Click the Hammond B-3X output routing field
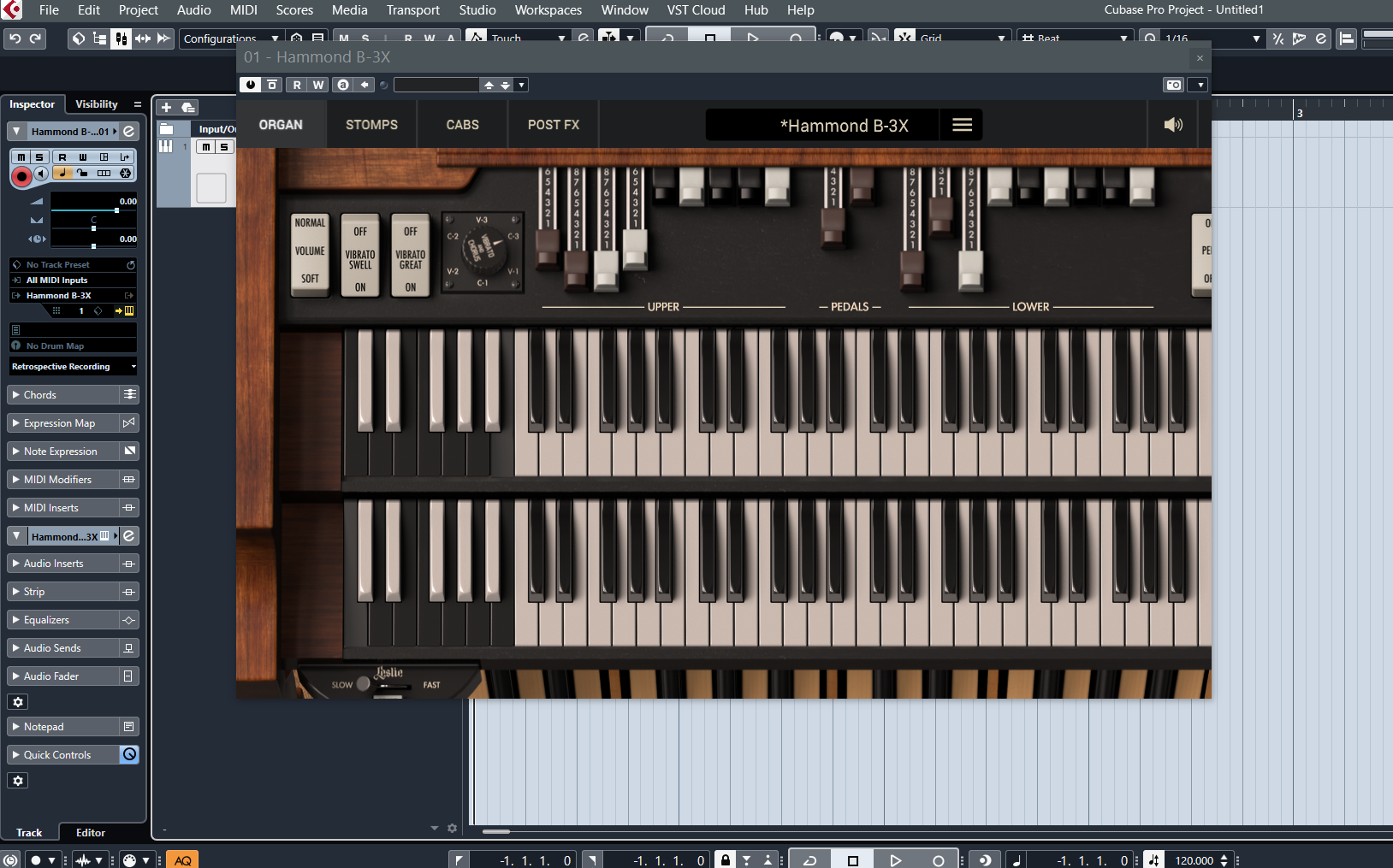This screenshot has width=1393, height=868. tap(74, 296)
